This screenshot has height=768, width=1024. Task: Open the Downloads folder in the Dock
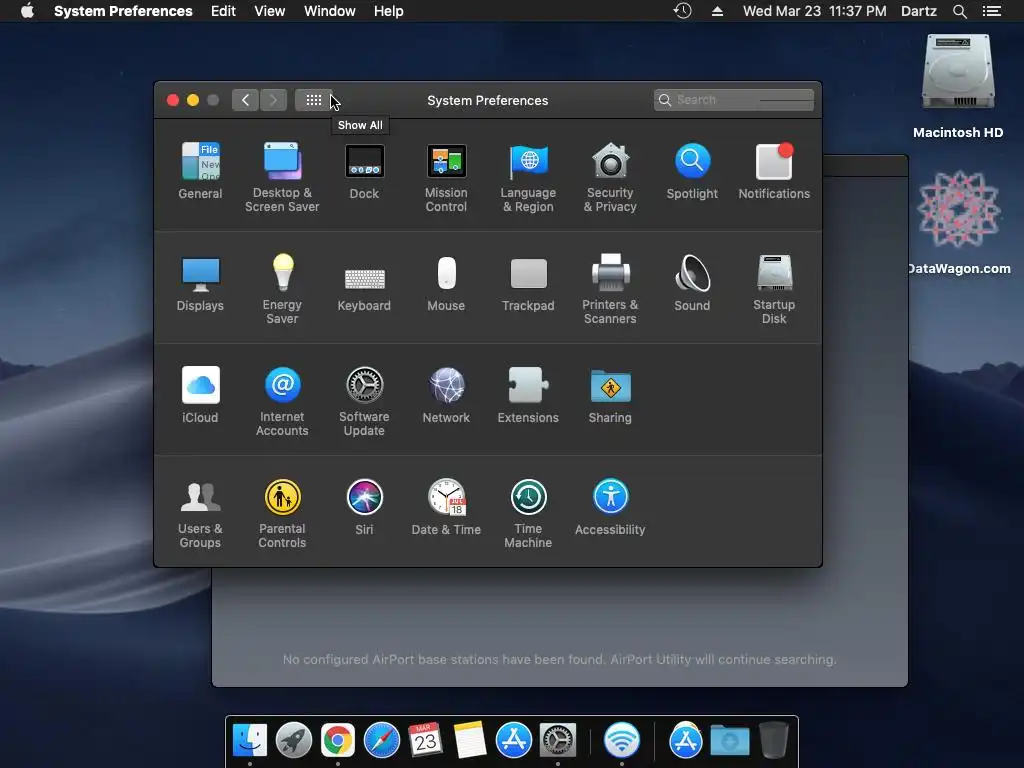729,741
